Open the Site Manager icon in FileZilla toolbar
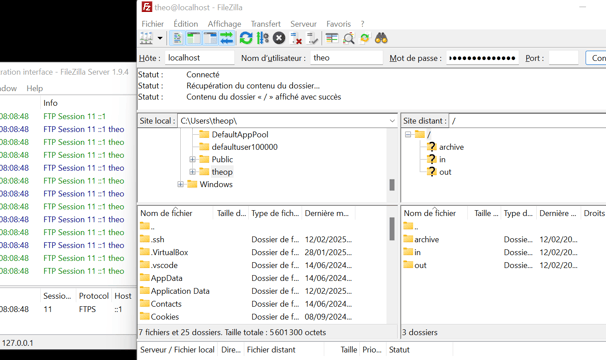Viewport: 606px width, 360px height. tap(146, 38)
